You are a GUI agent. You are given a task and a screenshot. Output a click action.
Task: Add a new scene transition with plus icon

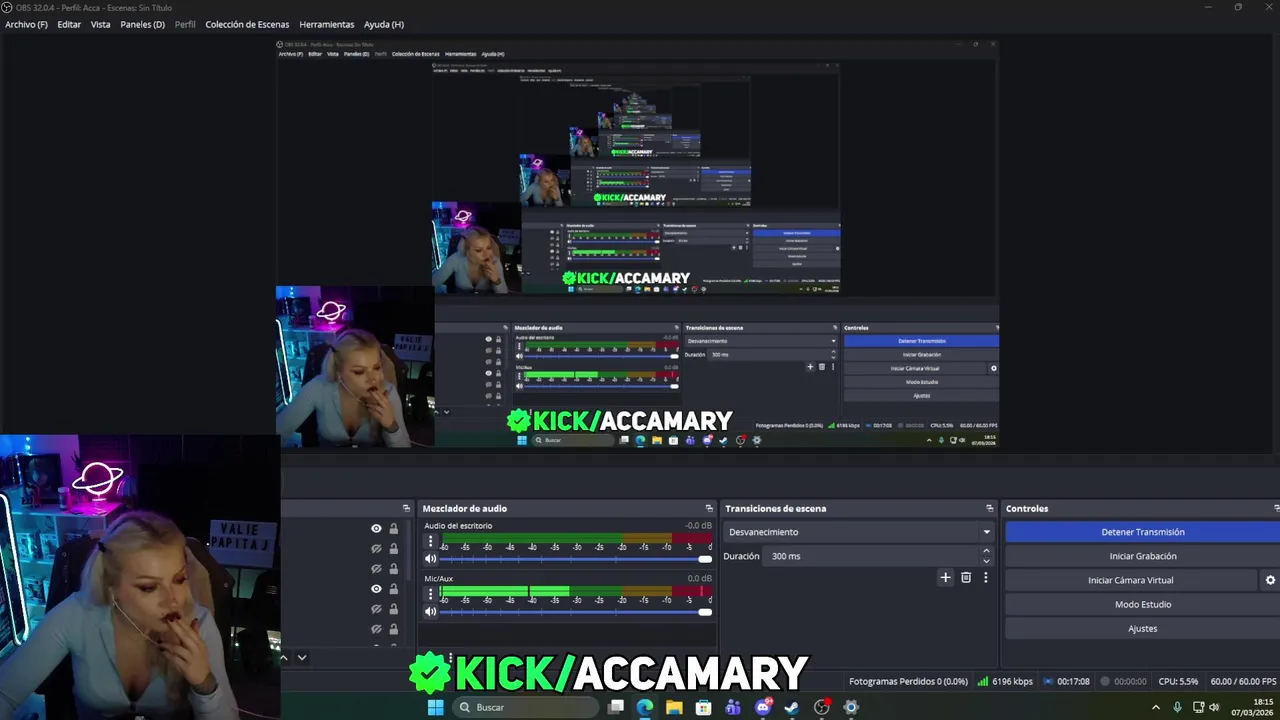pyautogui.click(x=945, y=577)
